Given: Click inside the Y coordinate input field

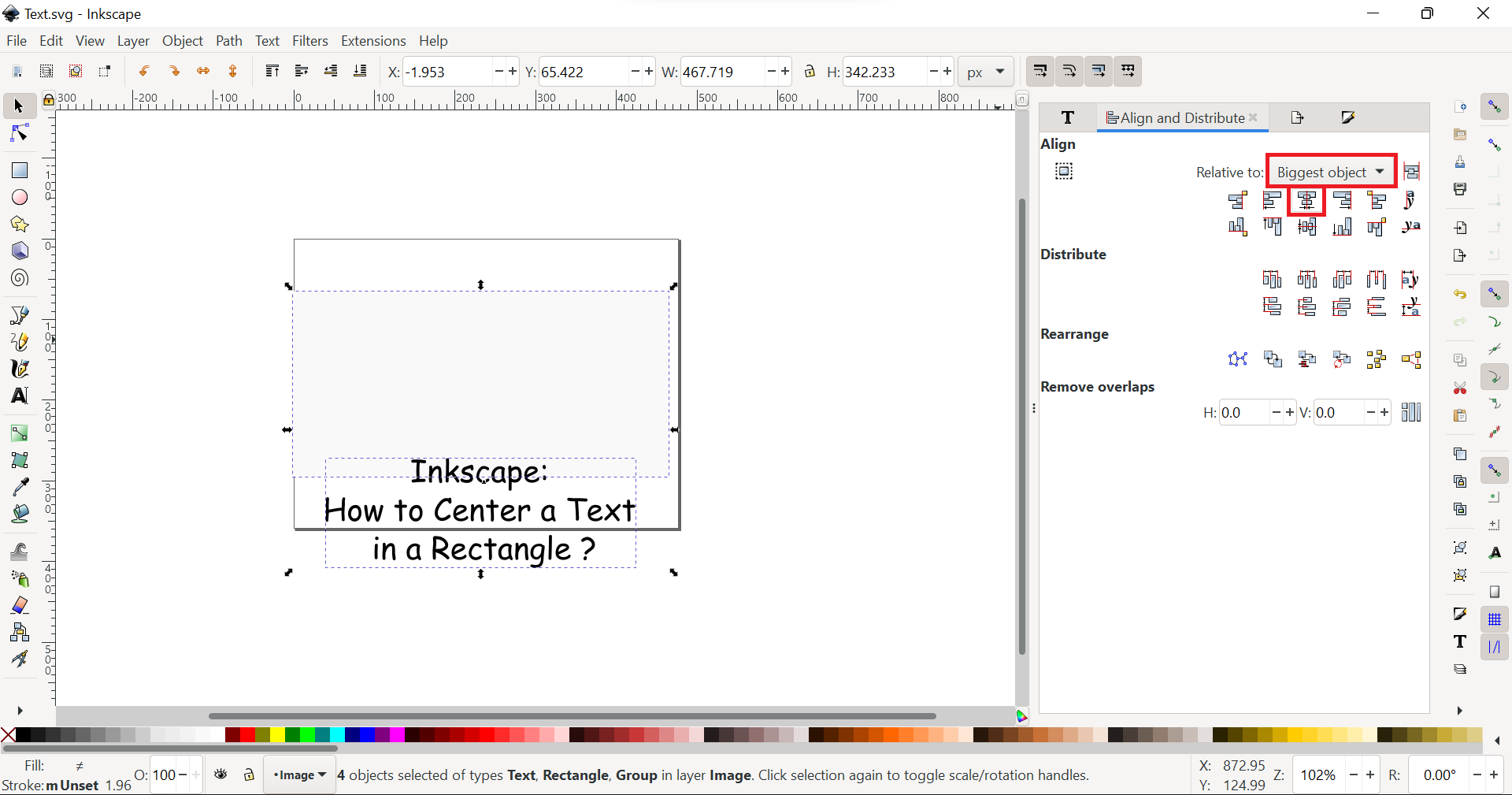Looking at the screenshot, I should (583, 71).
